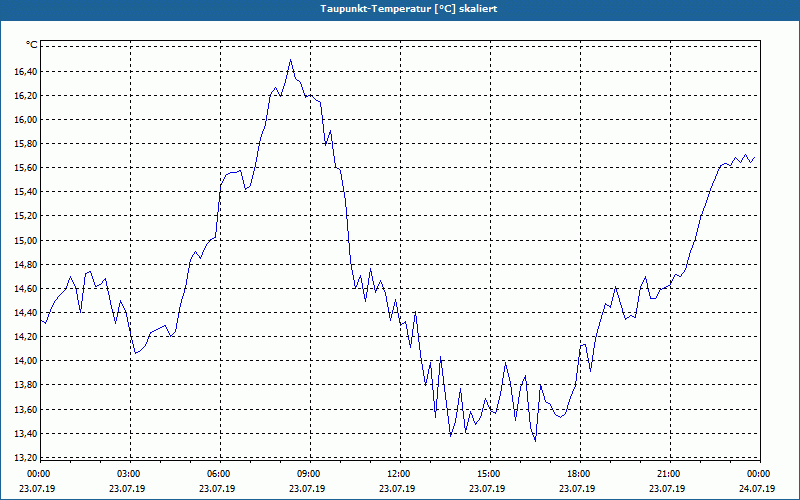Click the y-axis label '16,00'
Viewport: 800px width, 500px height.
click(x=26, y=120)
